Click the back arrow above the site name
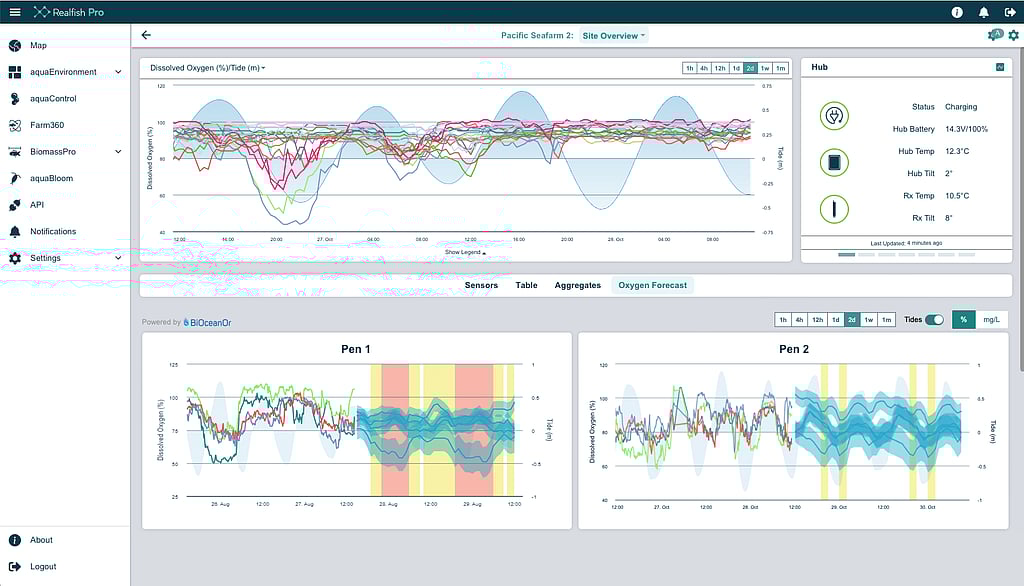 point(146,34)
